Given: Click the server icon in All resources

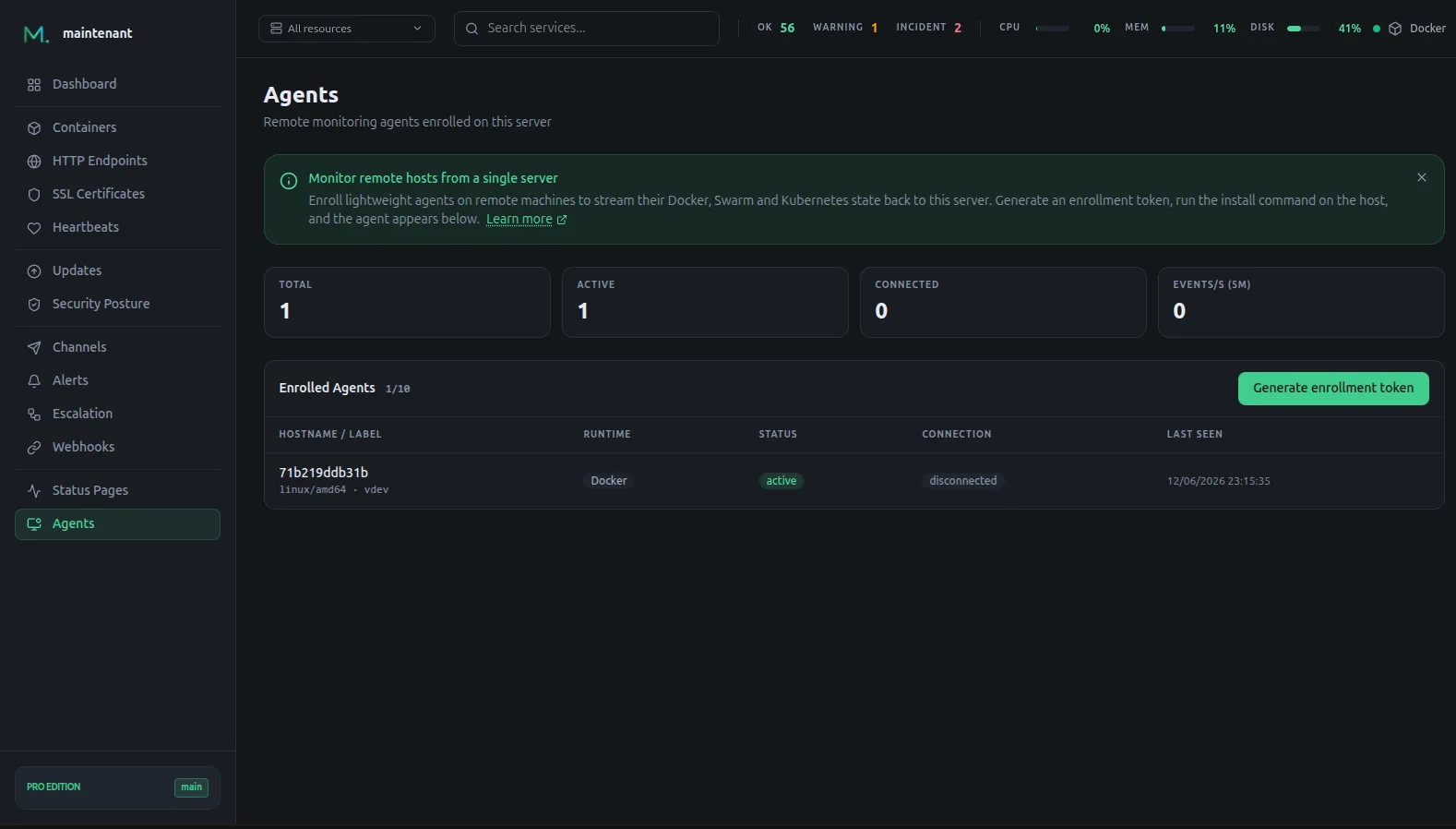Looking at the screenshot, I should click(x=276, y=29).
